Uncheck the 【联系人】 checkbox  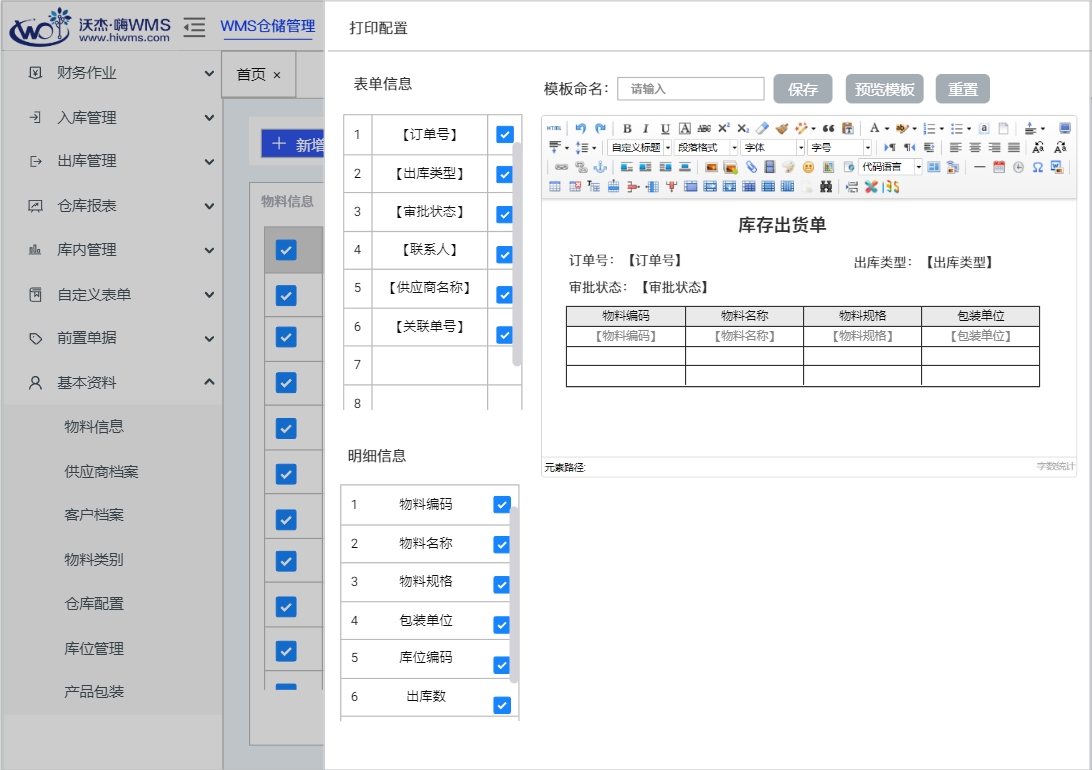(505, 255)
